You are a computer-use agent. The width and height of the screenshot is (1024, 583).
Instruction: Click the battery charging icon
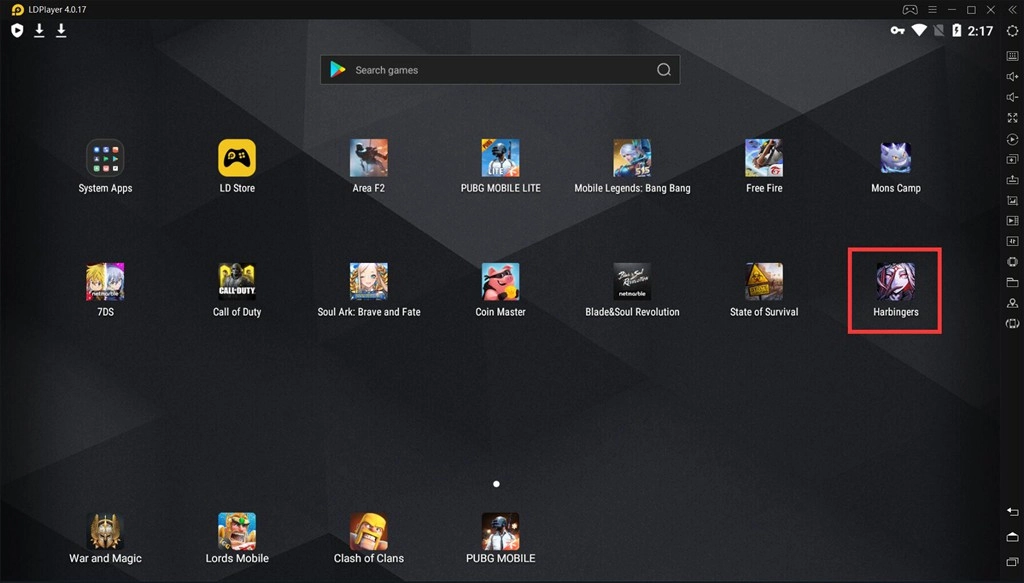(957, 31)
